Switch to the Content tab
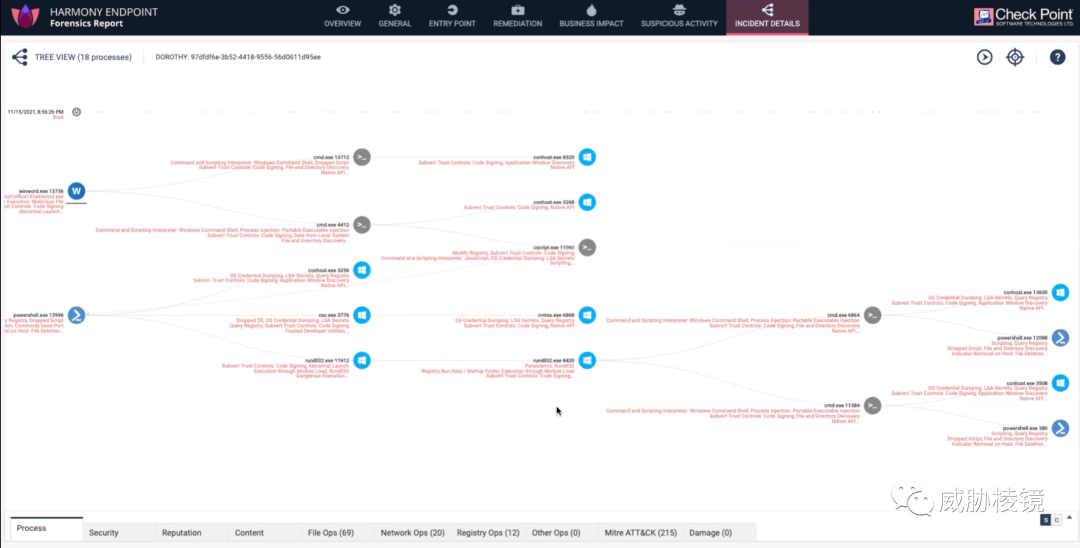 (x=266, y=532)
